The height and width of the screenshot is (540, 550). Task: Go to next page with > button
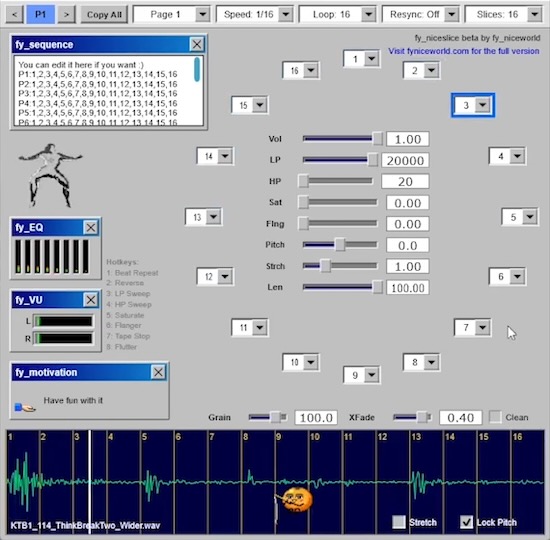pos(66,14)
